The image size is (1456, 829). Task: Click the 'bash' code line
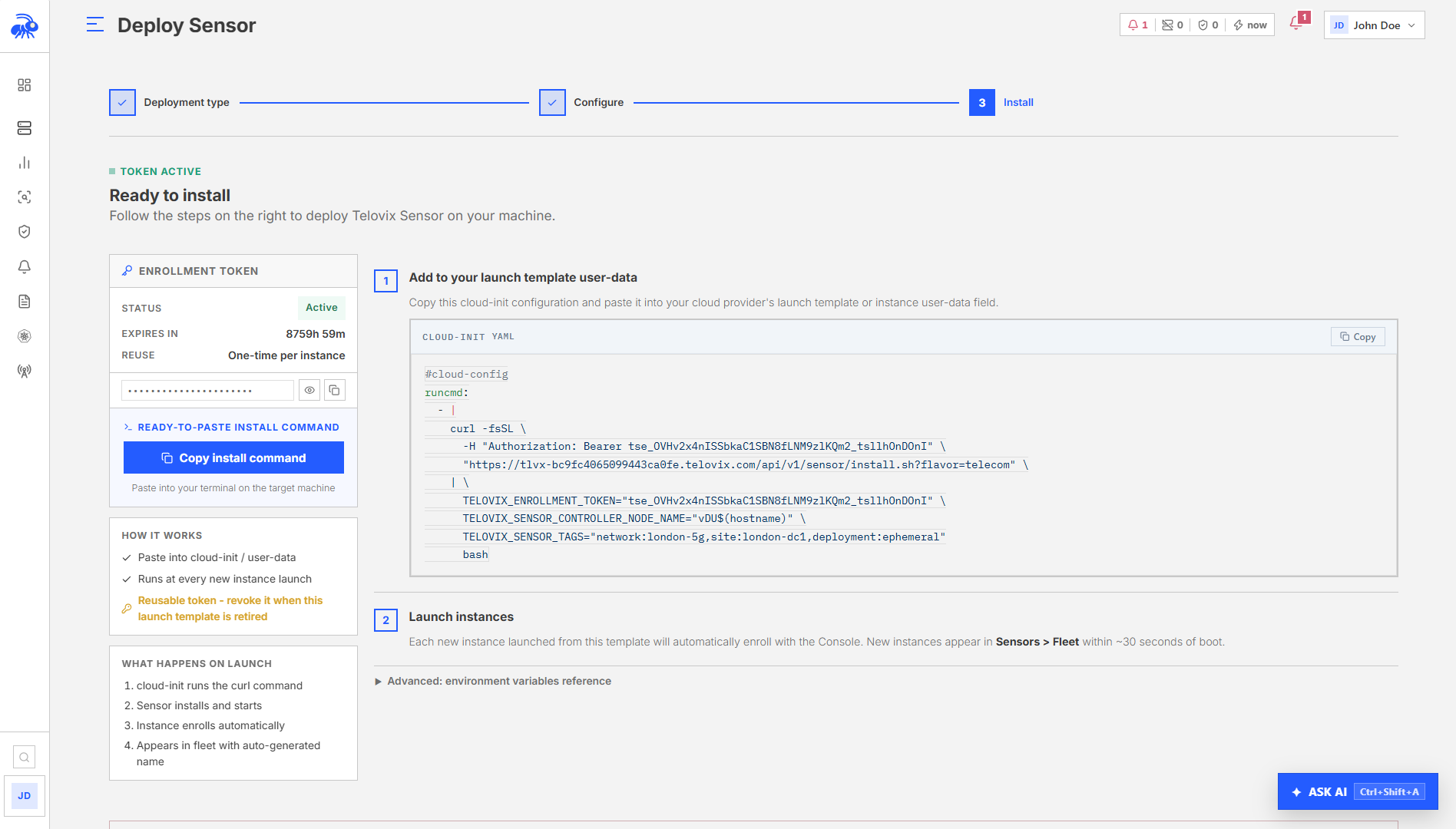point(475,555)
